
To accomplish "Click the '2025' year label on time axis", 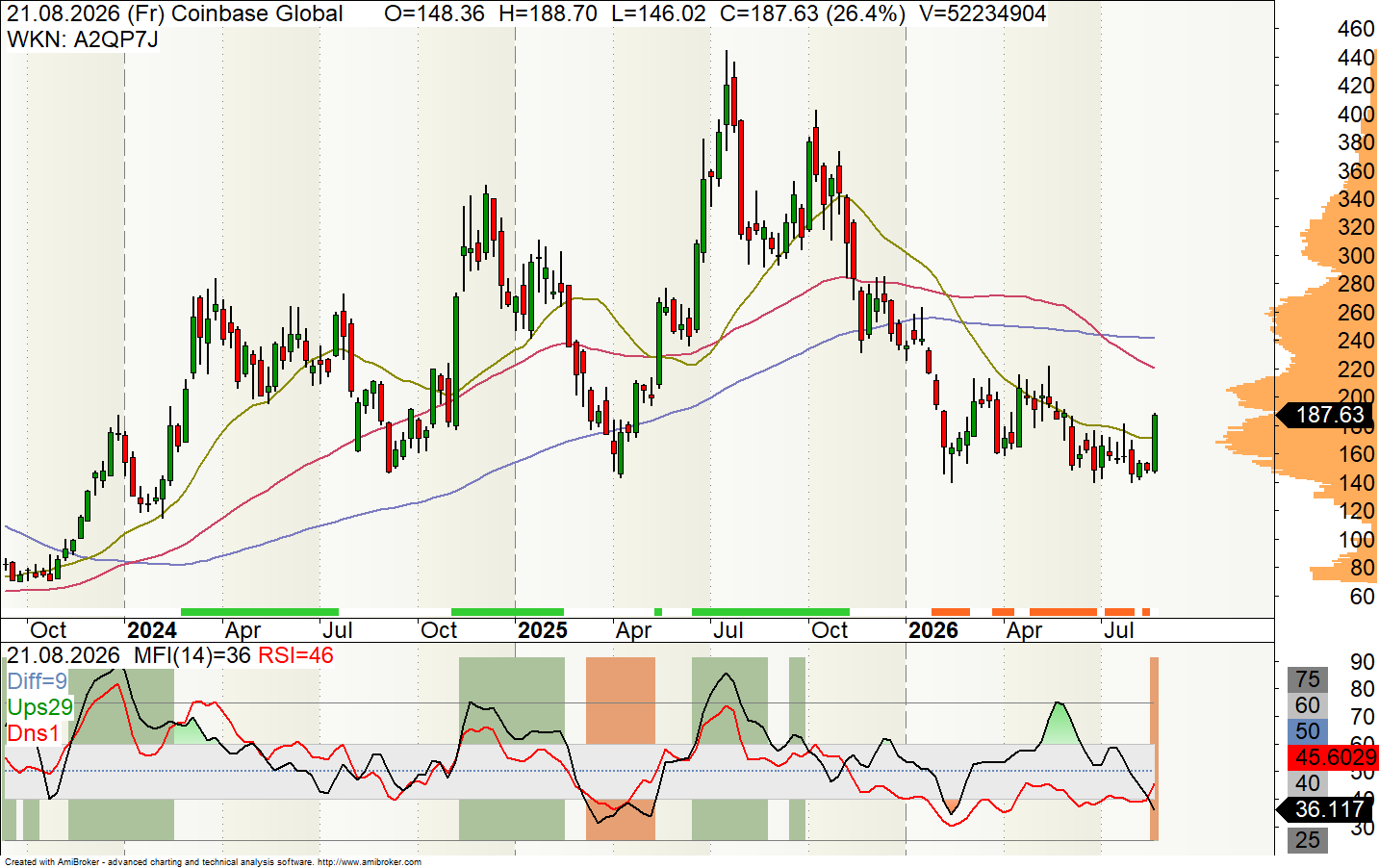I will click(x=543, y=630).
